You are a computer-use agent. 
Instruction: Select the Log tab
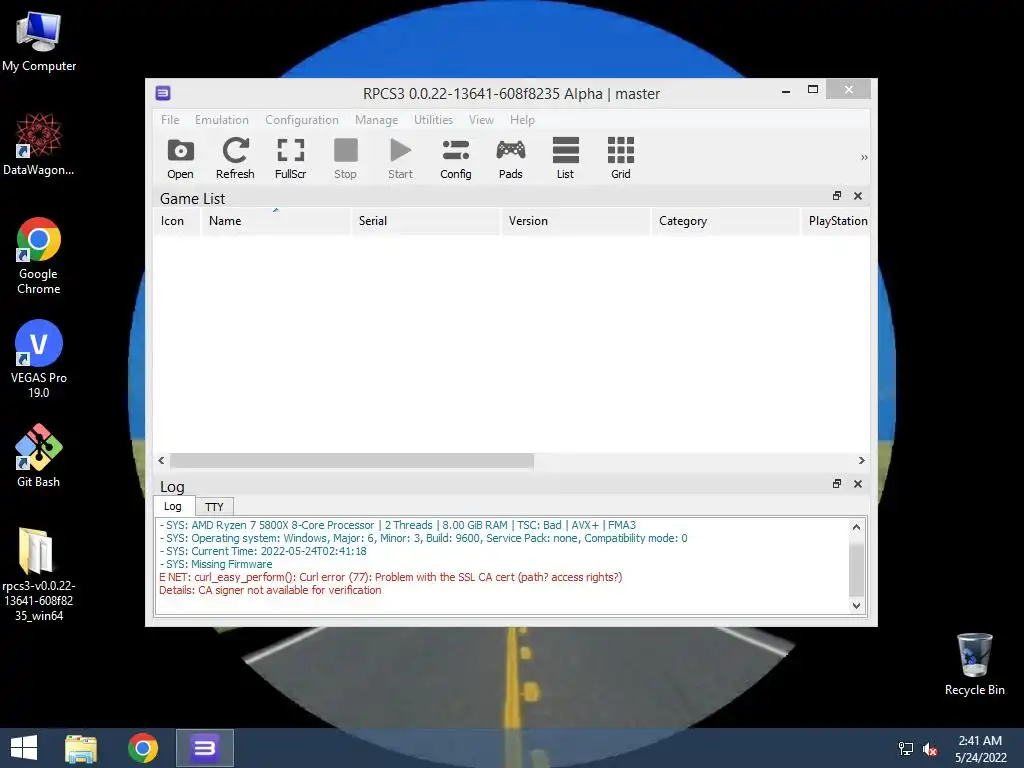pos(173,506)
